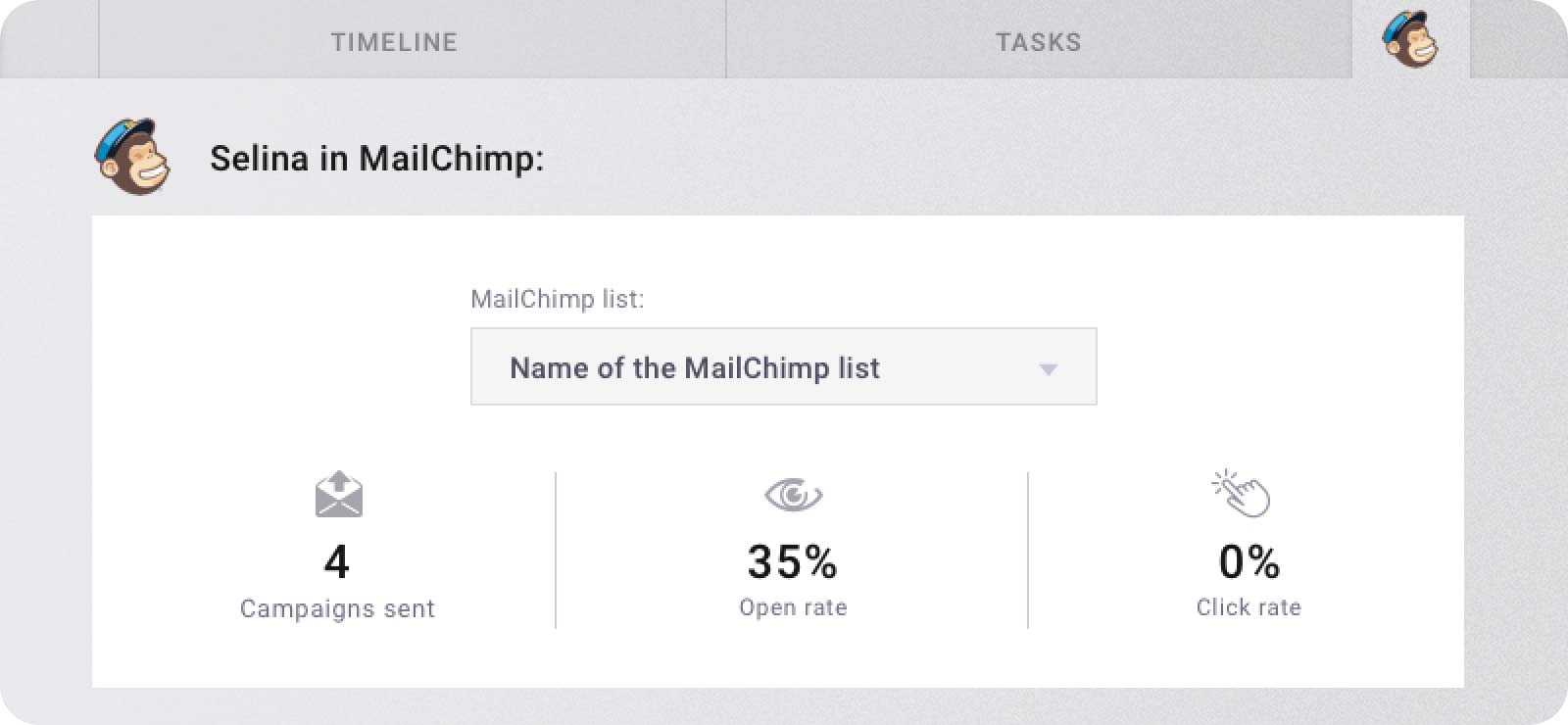Select the 4 campaigns sent figure
This screenshot has width=1568, height=725.
[336, 562]
